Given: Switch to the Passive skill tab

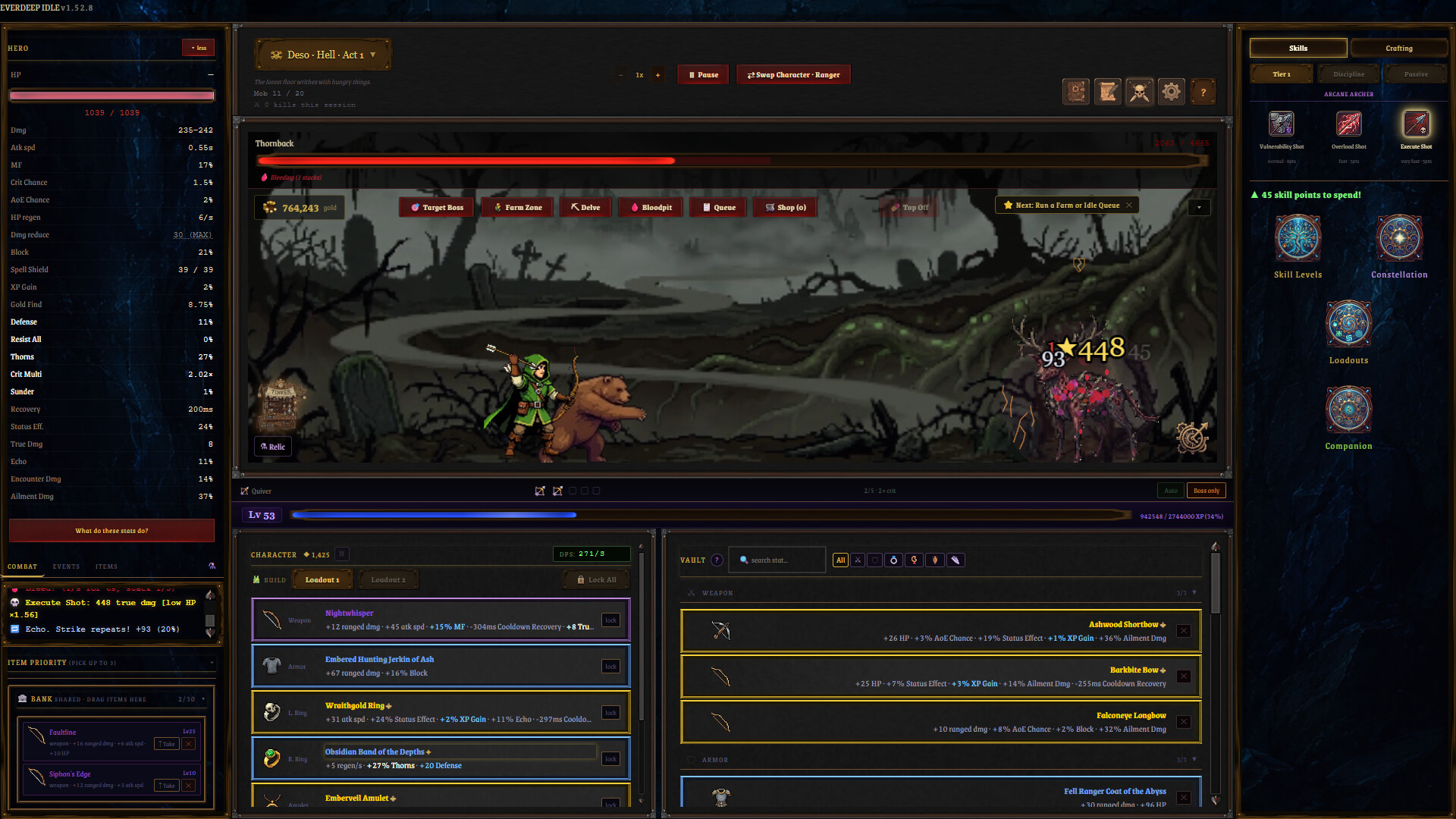Looking at the screenshot, I should point(1416,74).
